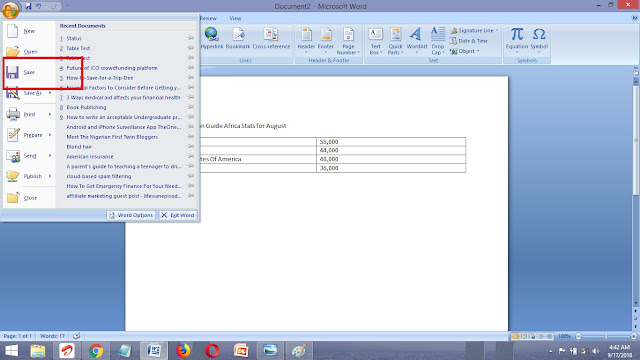The height and width of the screenshot is (360, 640).
Task: Select Save in the Office menu
Action: (x=29, y=72)
